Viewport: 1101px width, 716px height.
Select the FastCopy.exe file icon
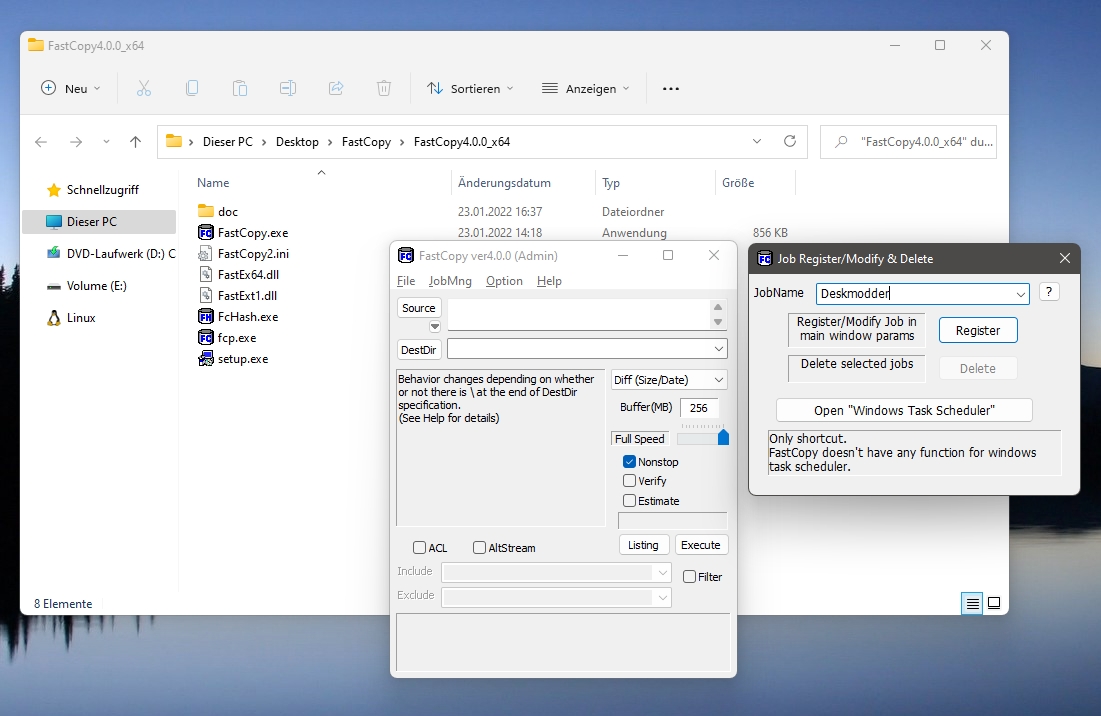click(x=206, y=232)
